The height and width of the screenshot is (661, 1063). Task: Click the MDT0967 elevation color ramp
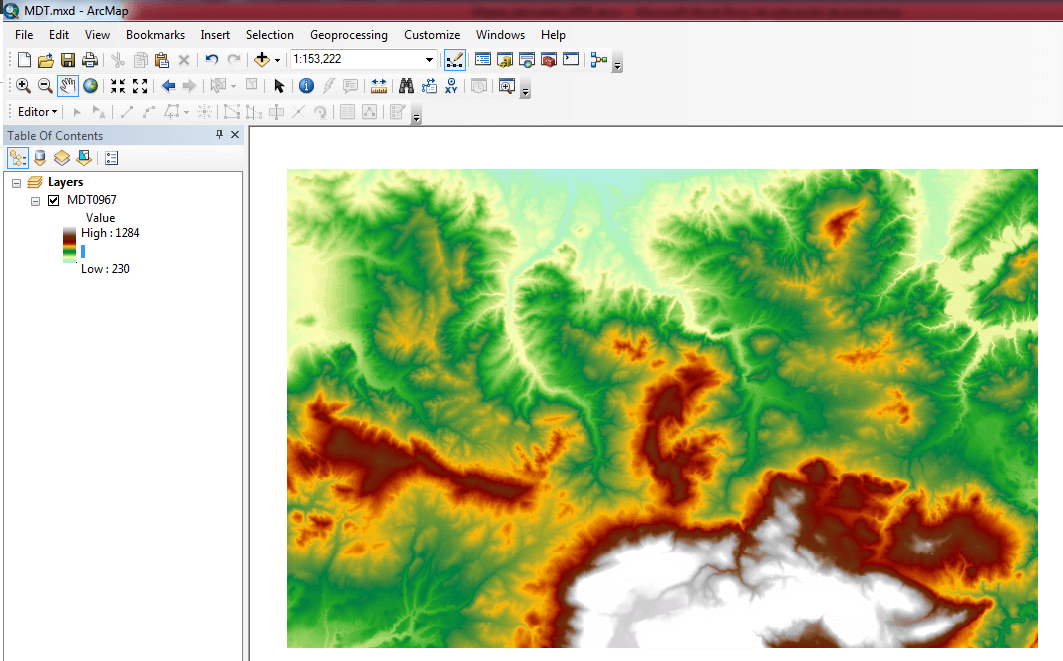[x=69, y=245]
